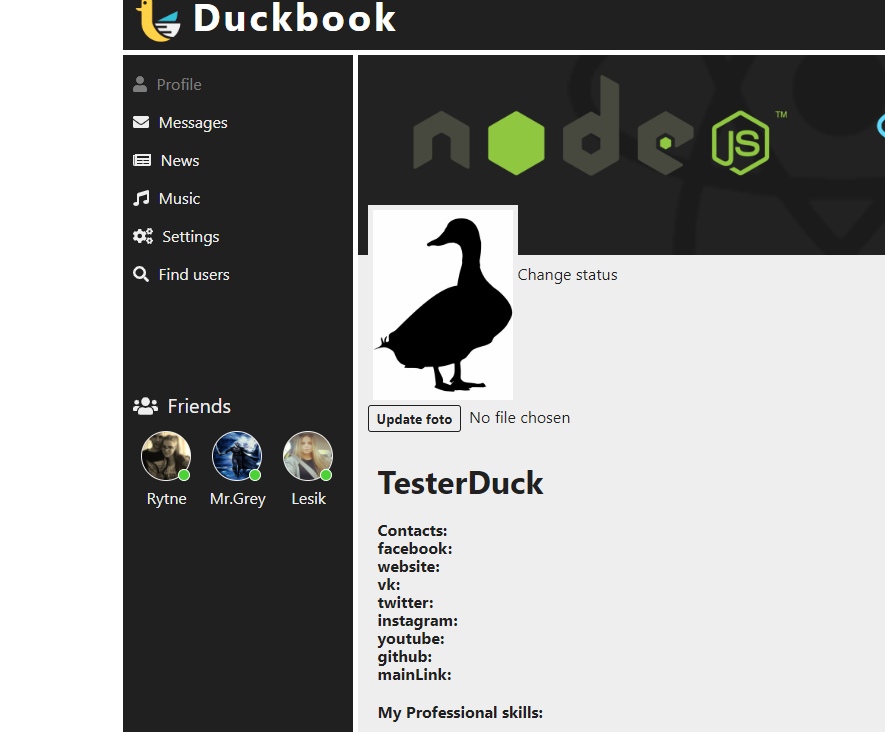Click the Lesik friend name
Viewport: 885px width, 732px height.
tap(309, 499)
